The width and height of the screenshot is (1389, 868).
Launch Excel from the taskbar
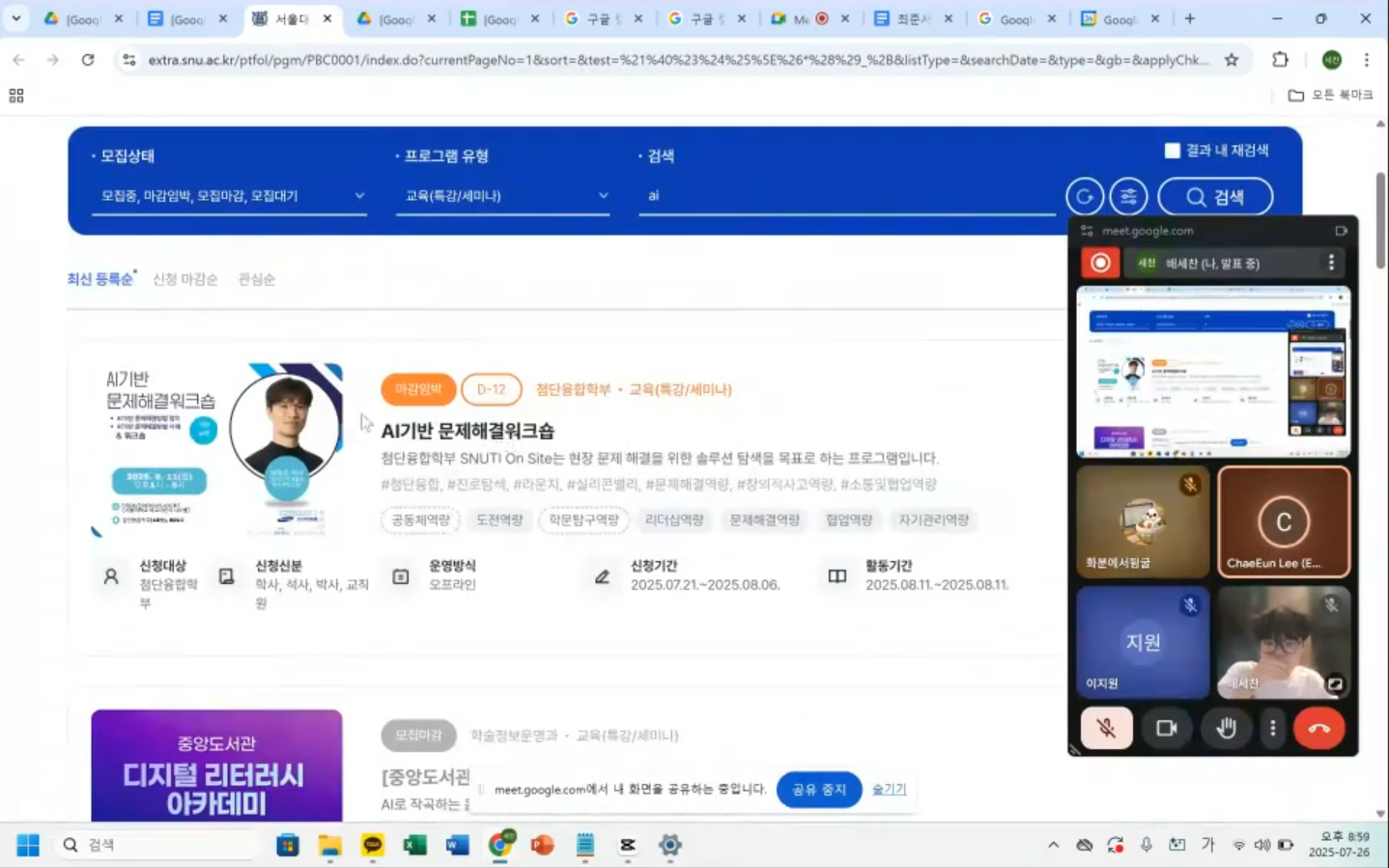click(414, 845)
